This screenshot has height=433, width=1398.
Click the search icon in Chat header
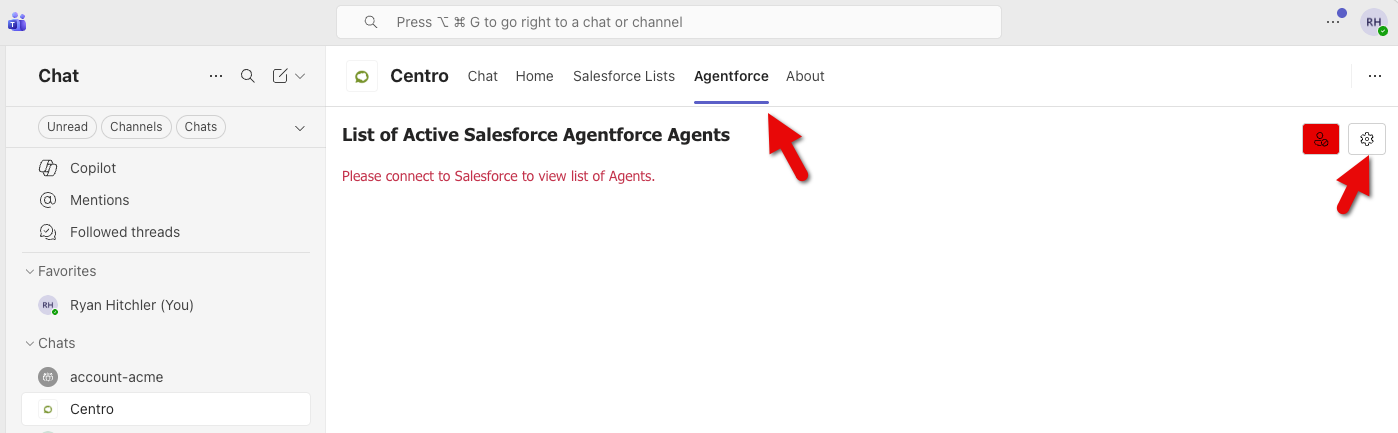[248, 76]
